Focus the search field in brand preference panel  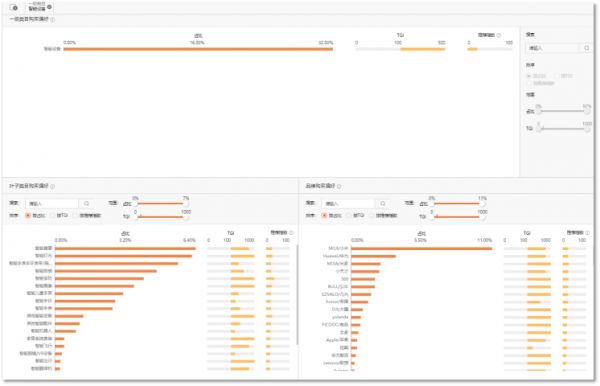pyautogui.click(x=348, y=204)
